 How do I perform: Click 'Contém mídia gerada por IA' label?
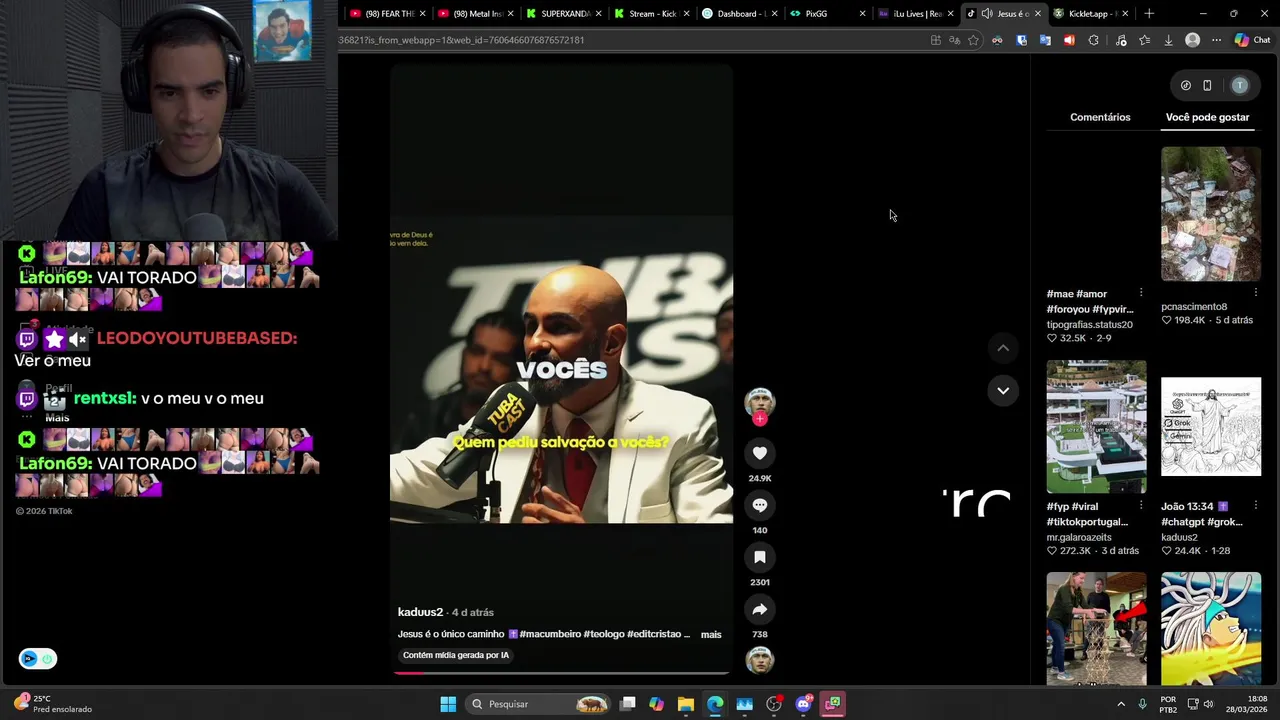point(456,655)
